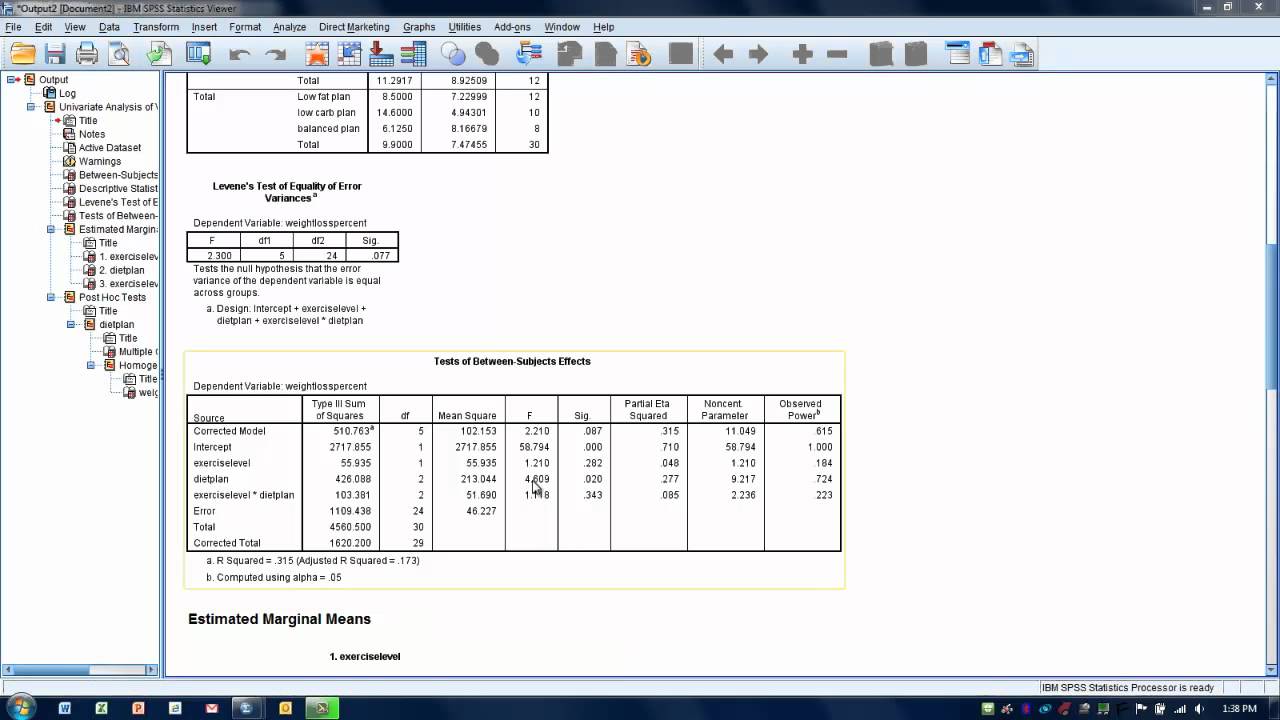Image resolution: width=1280 pixels, height=720 pixels.
Task: Click the Promote left-arrow toolbar icon
Action: pos(723,54)
